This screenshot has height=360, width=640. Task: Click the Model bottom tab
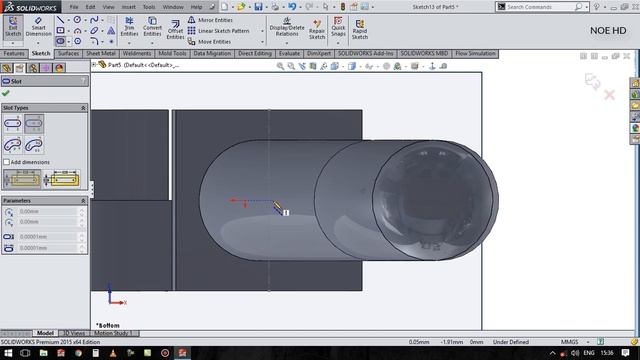pos(45,333)
